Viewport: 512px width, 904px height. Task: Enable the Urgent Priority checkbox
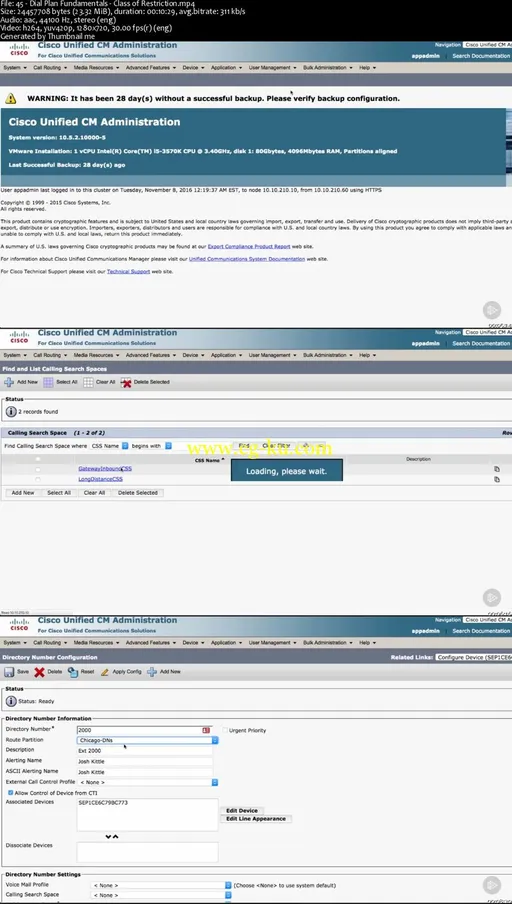225,730
